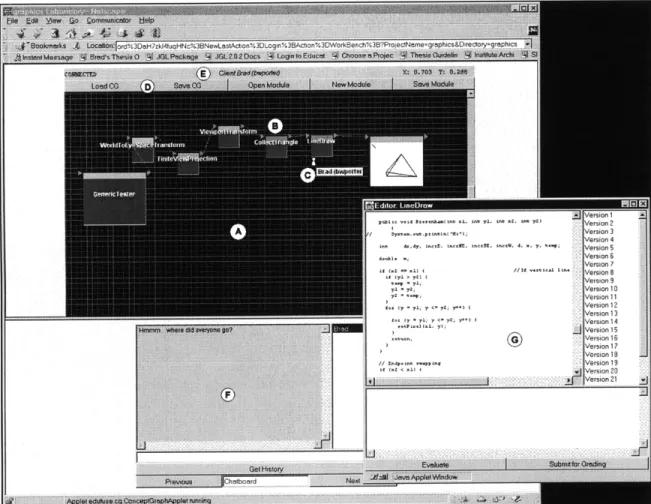Open the Go menu
The height and width of the screenshot is (504, 651).
click(74, 20)
